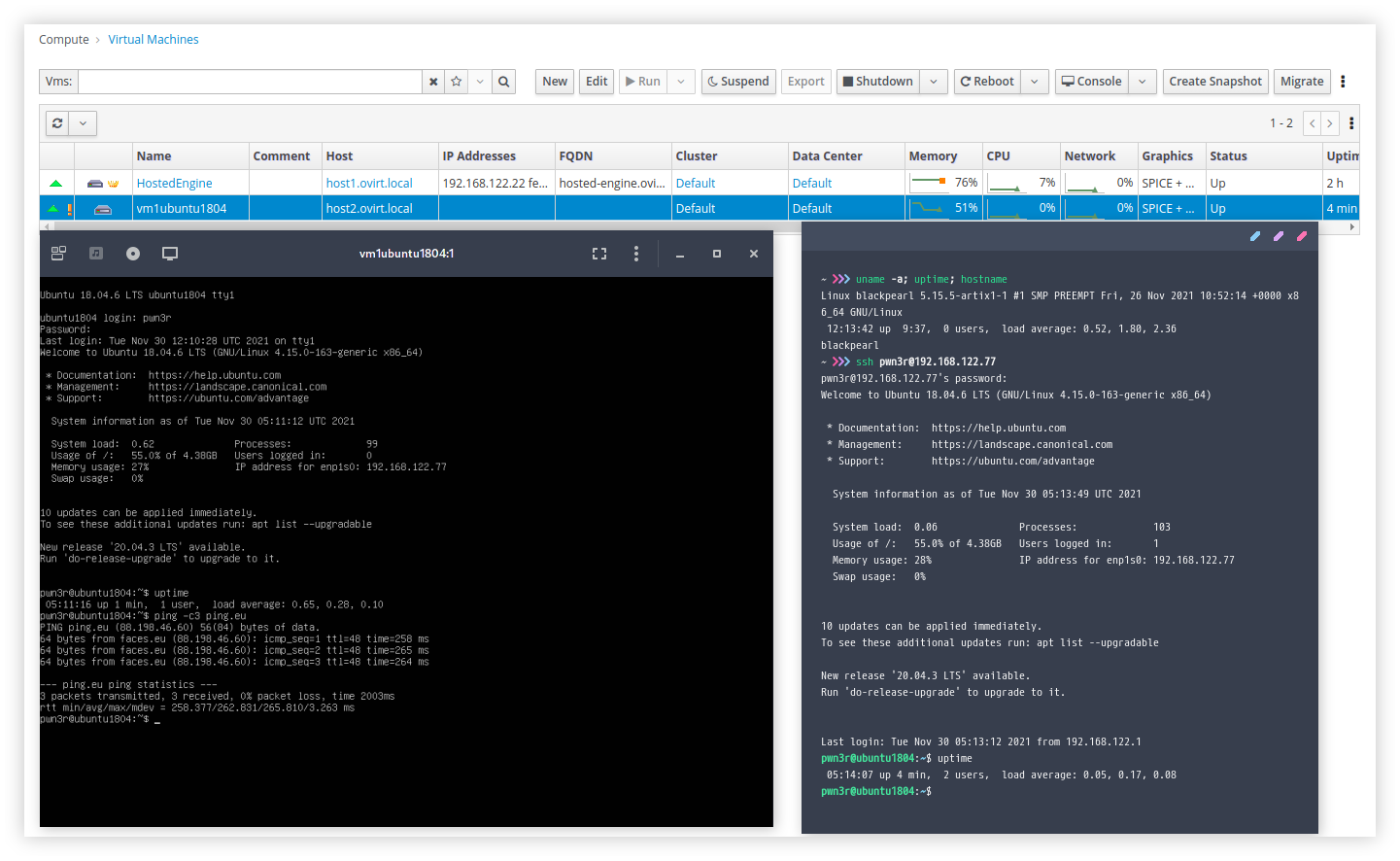
Task: Go to Virtual Machines breadcrumb
Action: pos(154,40)
